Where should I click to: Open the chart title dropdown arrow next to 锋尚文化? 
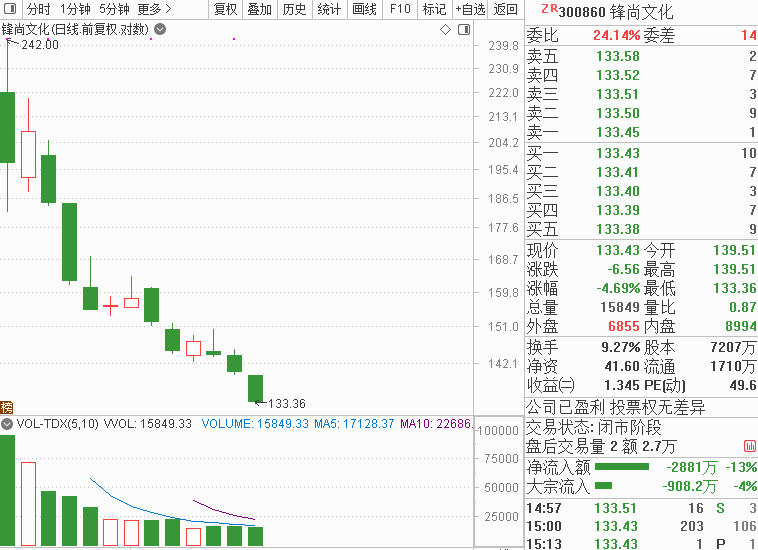coord(160,29)
